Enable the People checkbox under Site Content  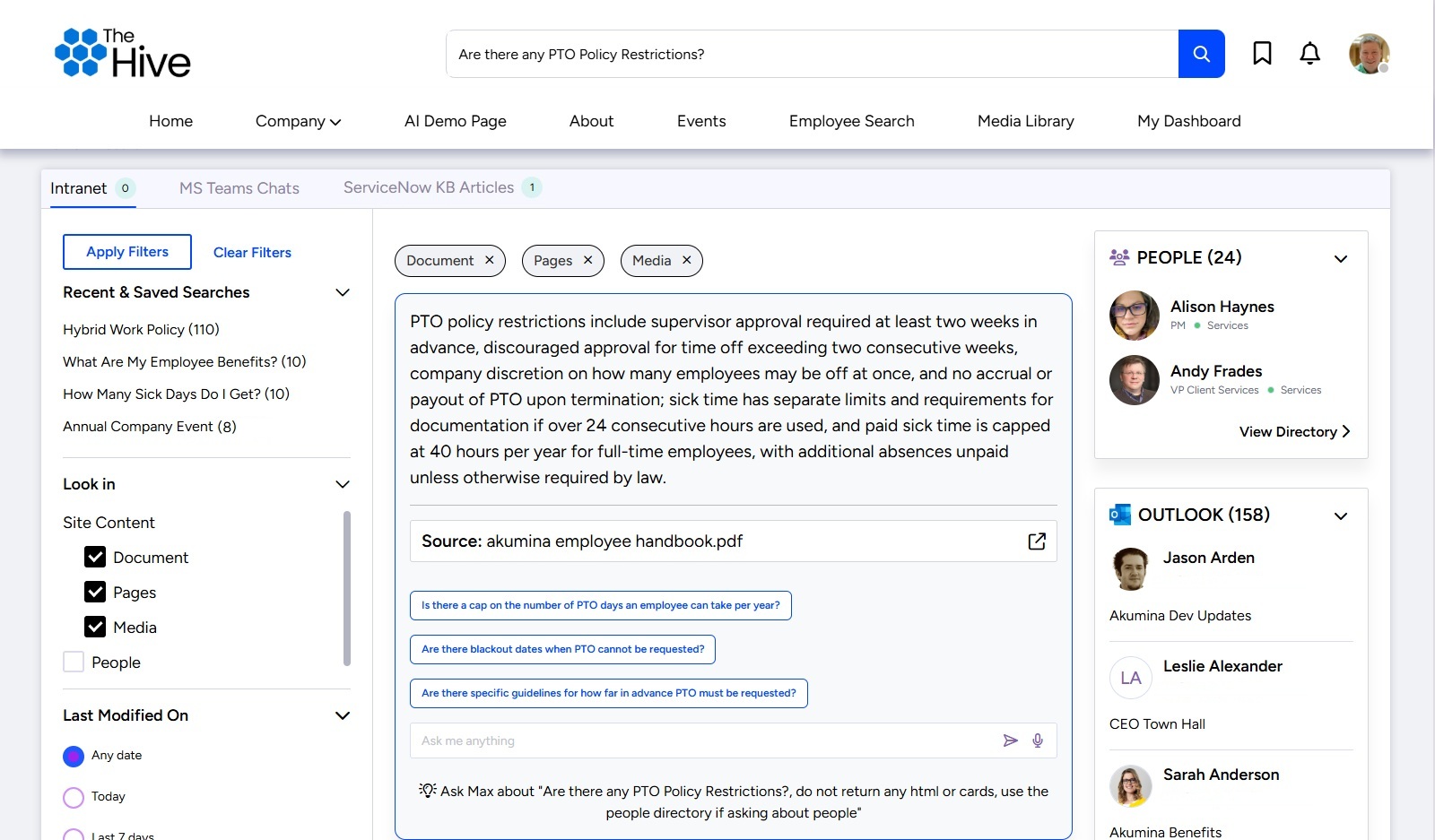[73, 662]
